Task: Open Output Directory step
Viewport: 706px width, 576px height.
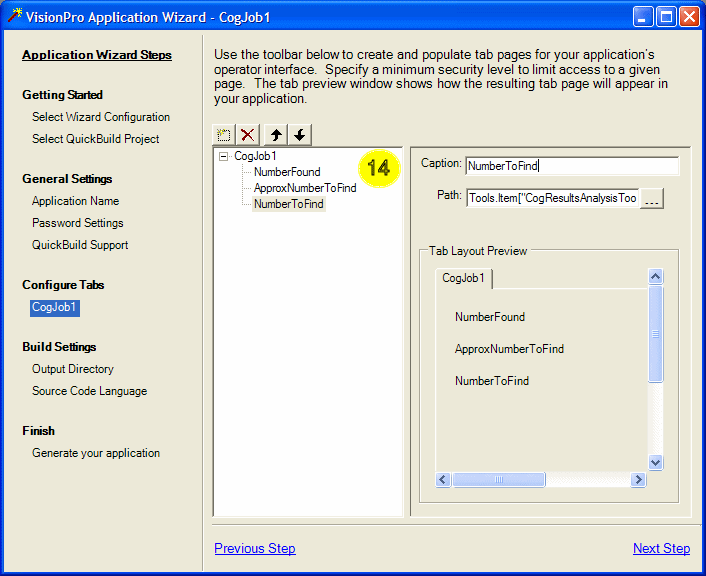Action: click(x=73, y=369)
